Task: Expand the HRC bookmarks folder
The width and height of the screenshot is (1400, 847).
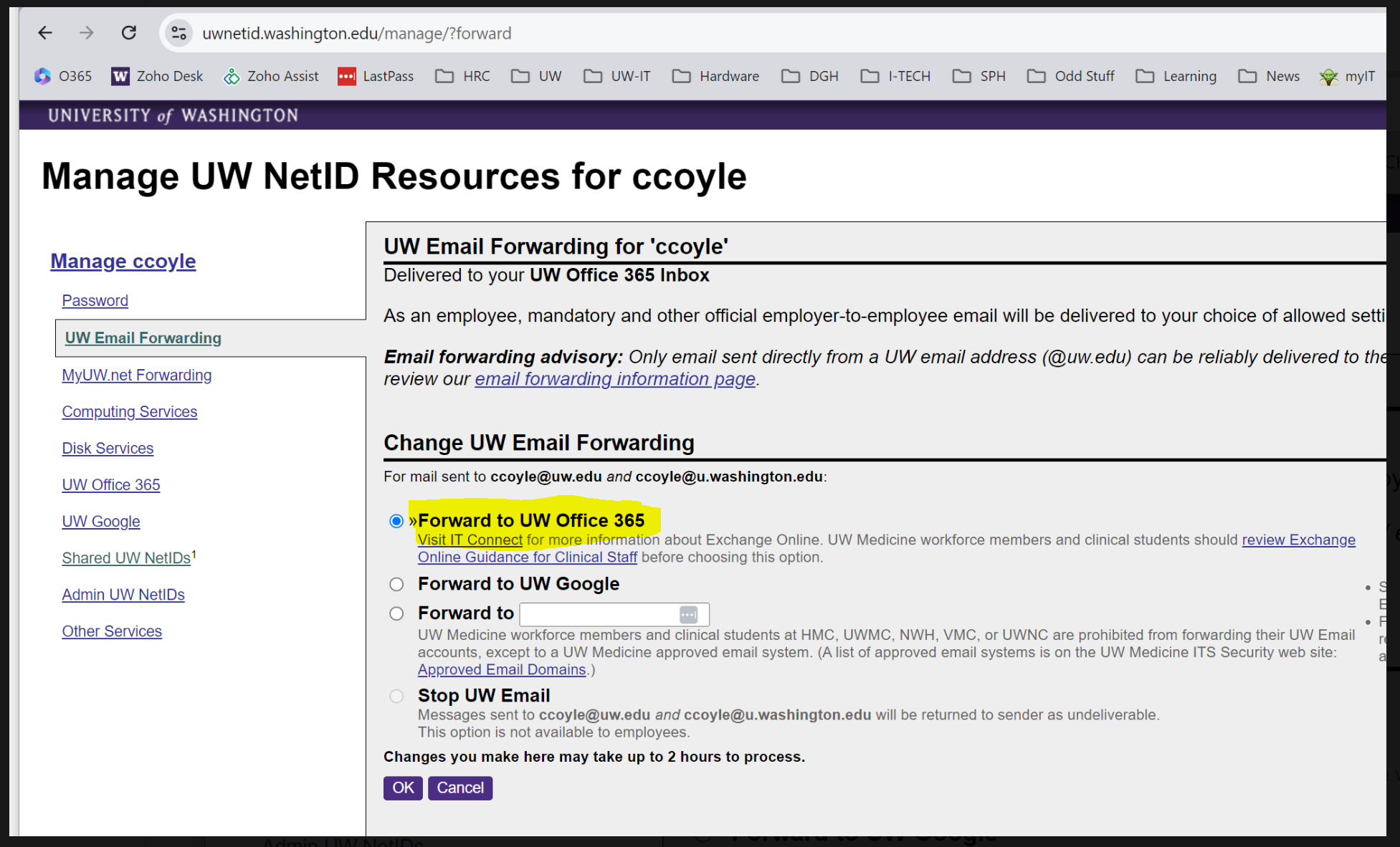Action: 463,76
